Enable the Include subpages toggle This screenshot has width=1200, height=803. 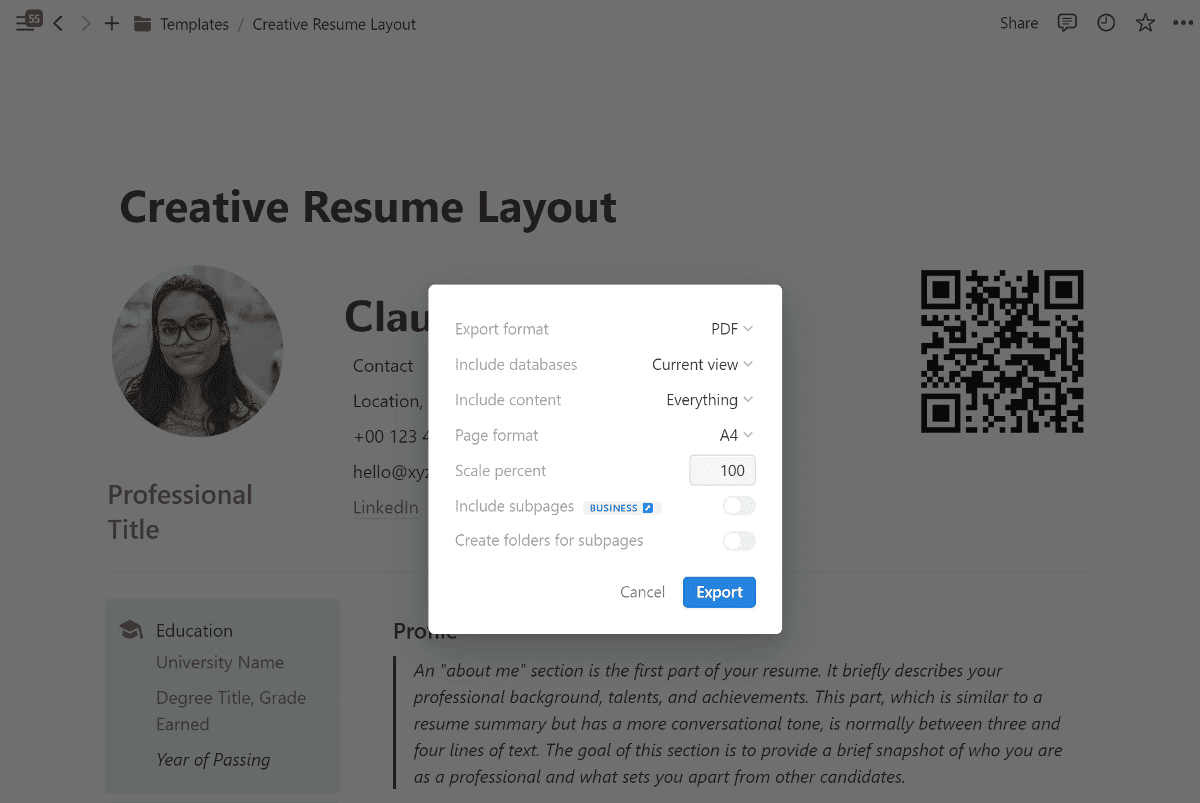point(739,506)
